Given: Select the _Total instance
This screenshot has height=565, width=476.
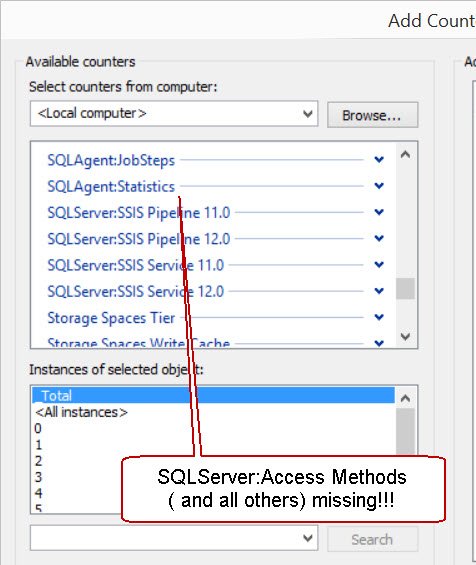Looking at the screenshot, I should [x=213, y=396].
